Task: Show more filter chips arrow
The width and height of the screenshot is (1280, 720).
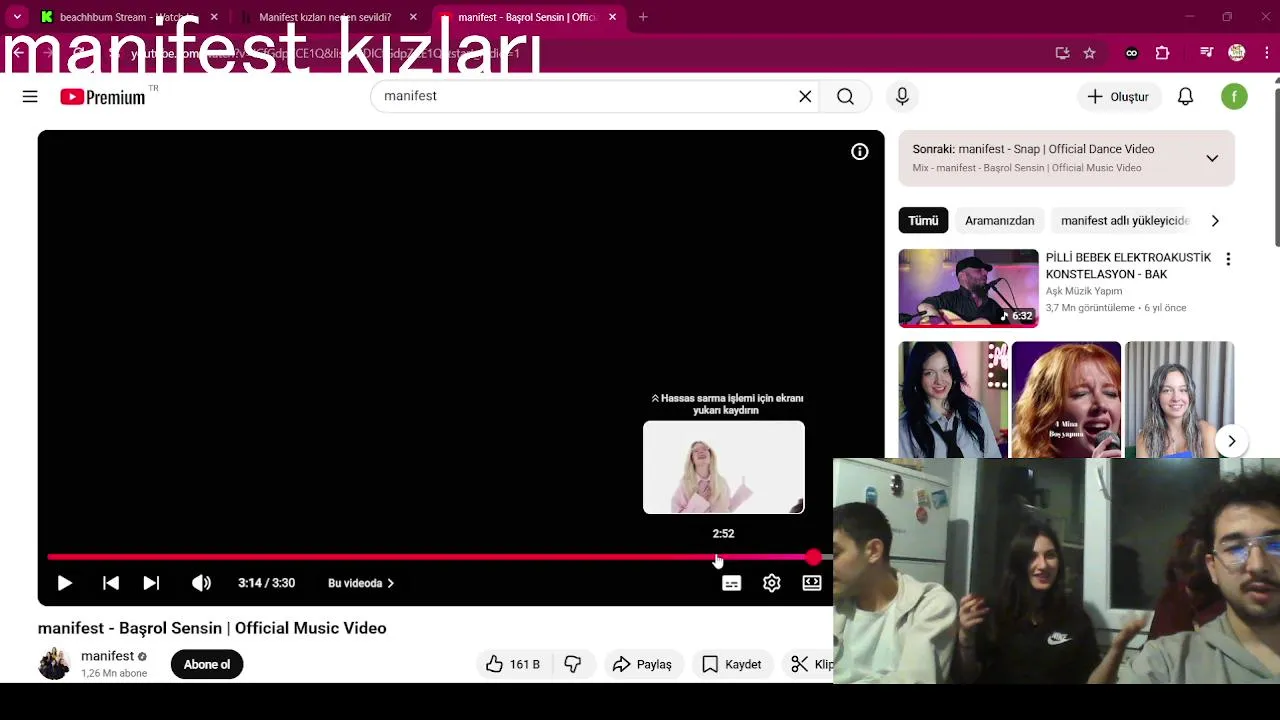Action: pos(1215,220)
